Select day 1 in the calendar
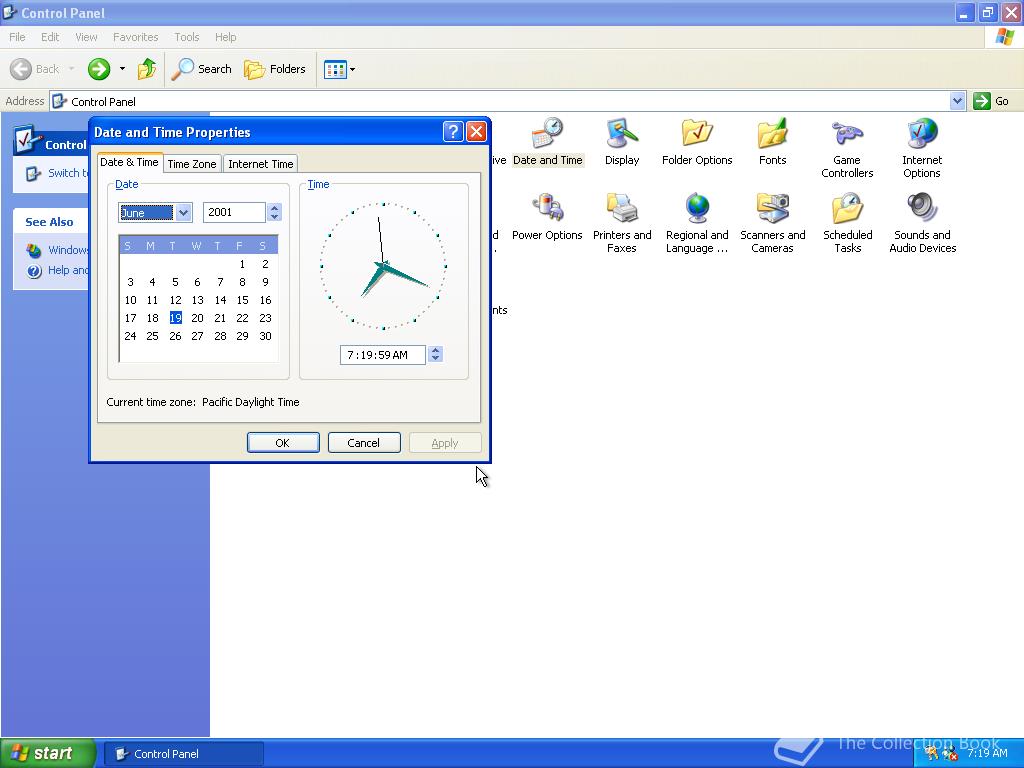This screenshot has width=1024, height=768. click(242, 264)
